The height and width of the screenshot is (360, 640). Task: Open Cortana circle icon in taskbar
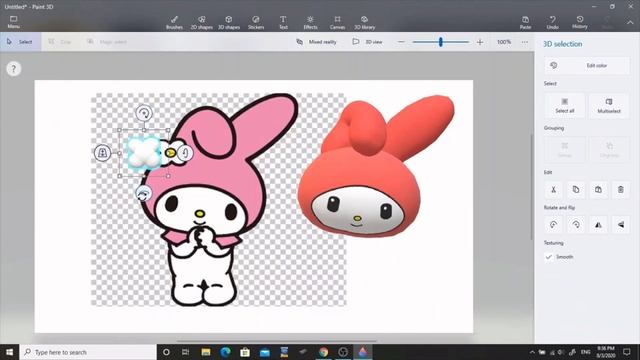pos(166,352)
